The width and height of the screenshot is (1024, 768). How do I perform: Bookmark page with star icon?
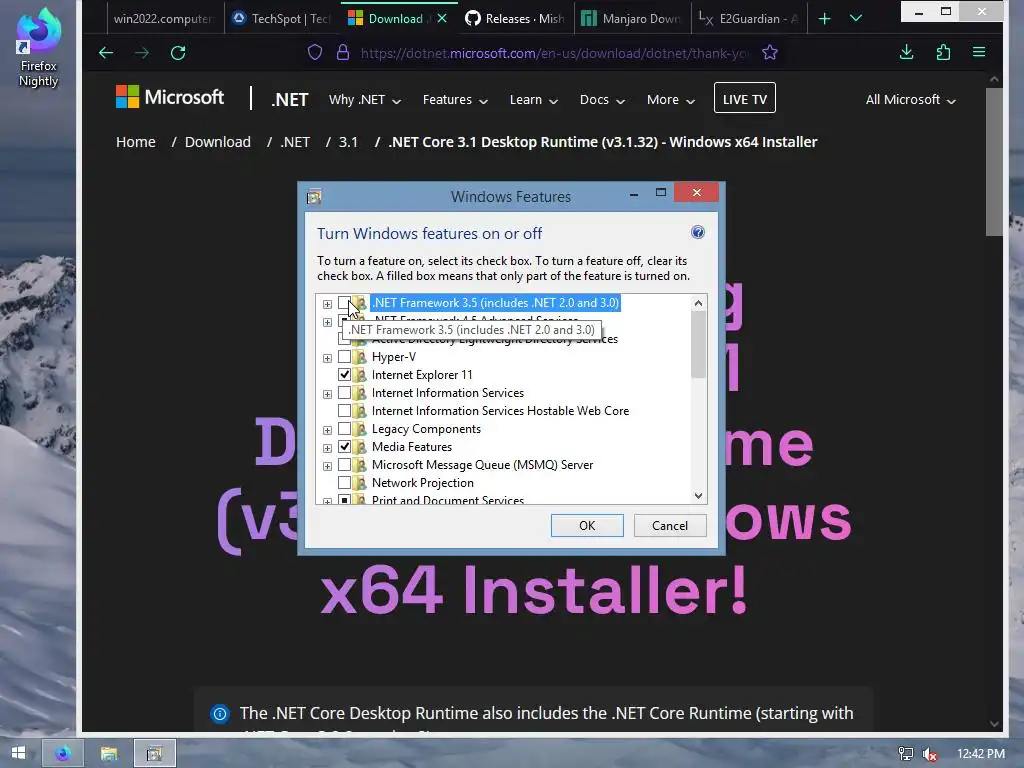770,53
